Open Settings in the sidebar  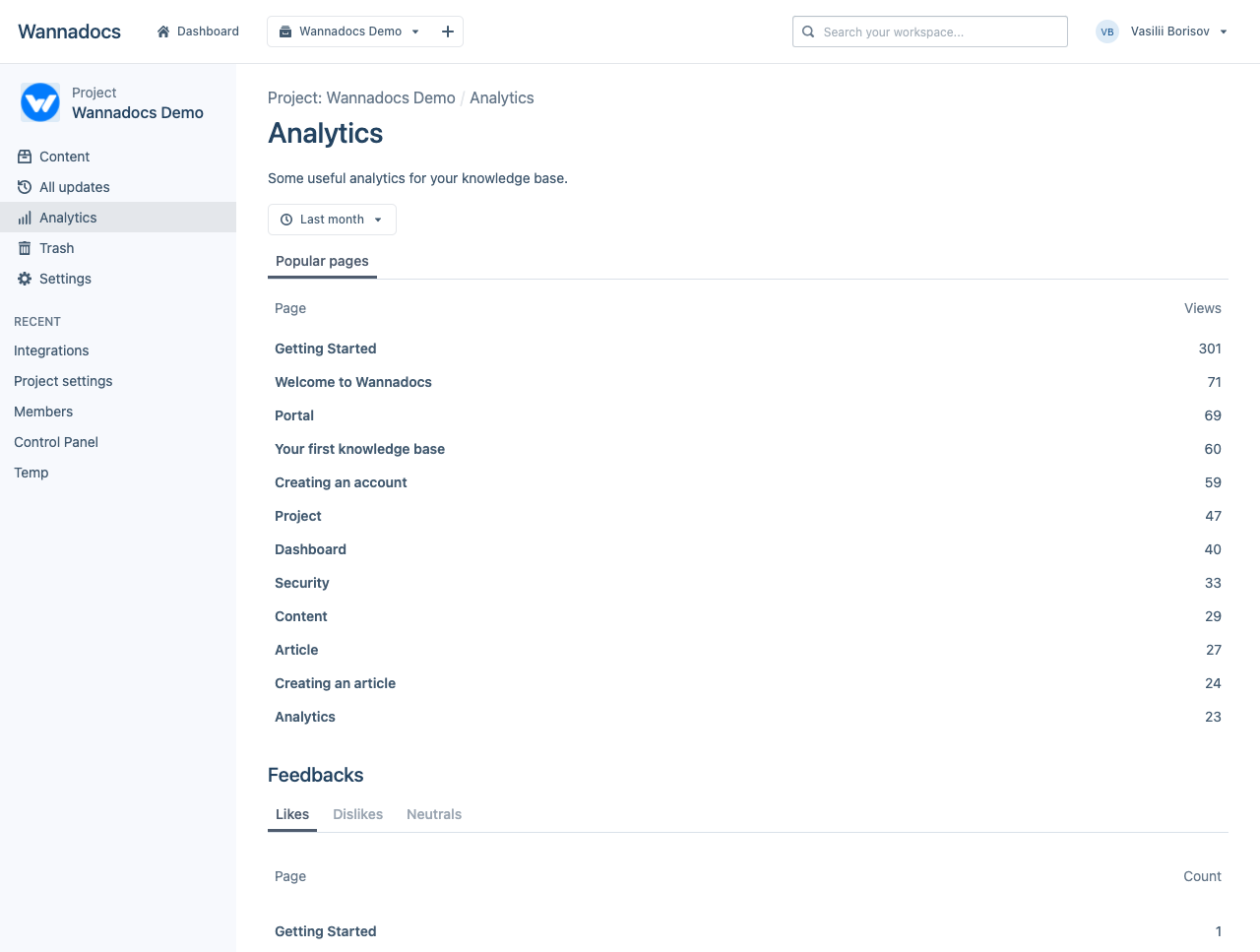(x=118, y=279)
